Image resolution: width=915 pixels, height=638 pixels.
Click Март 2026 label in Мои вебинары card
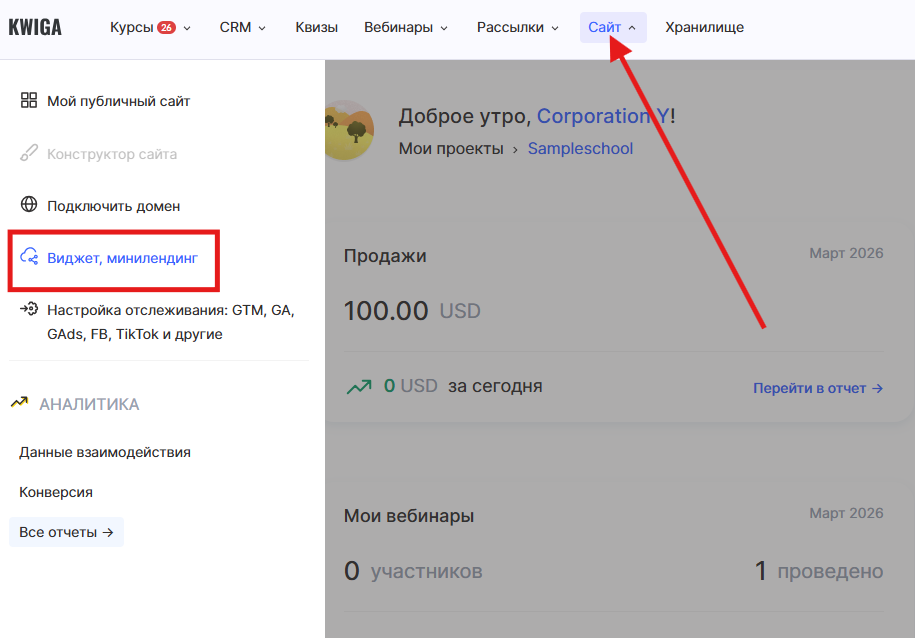[846, 513]
